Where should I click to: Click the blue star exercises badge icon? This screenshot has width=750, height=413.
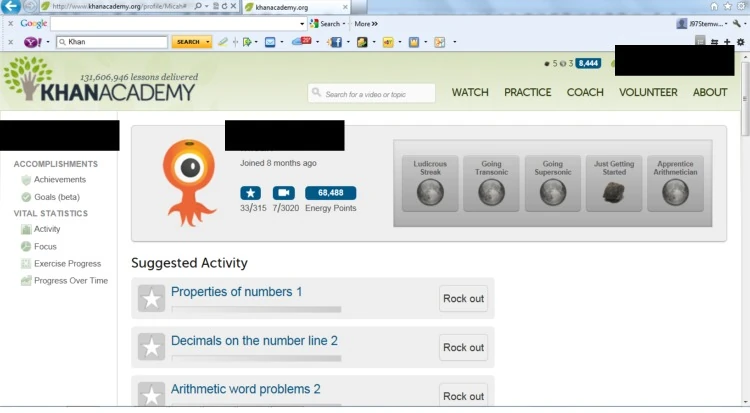(251, 193)
